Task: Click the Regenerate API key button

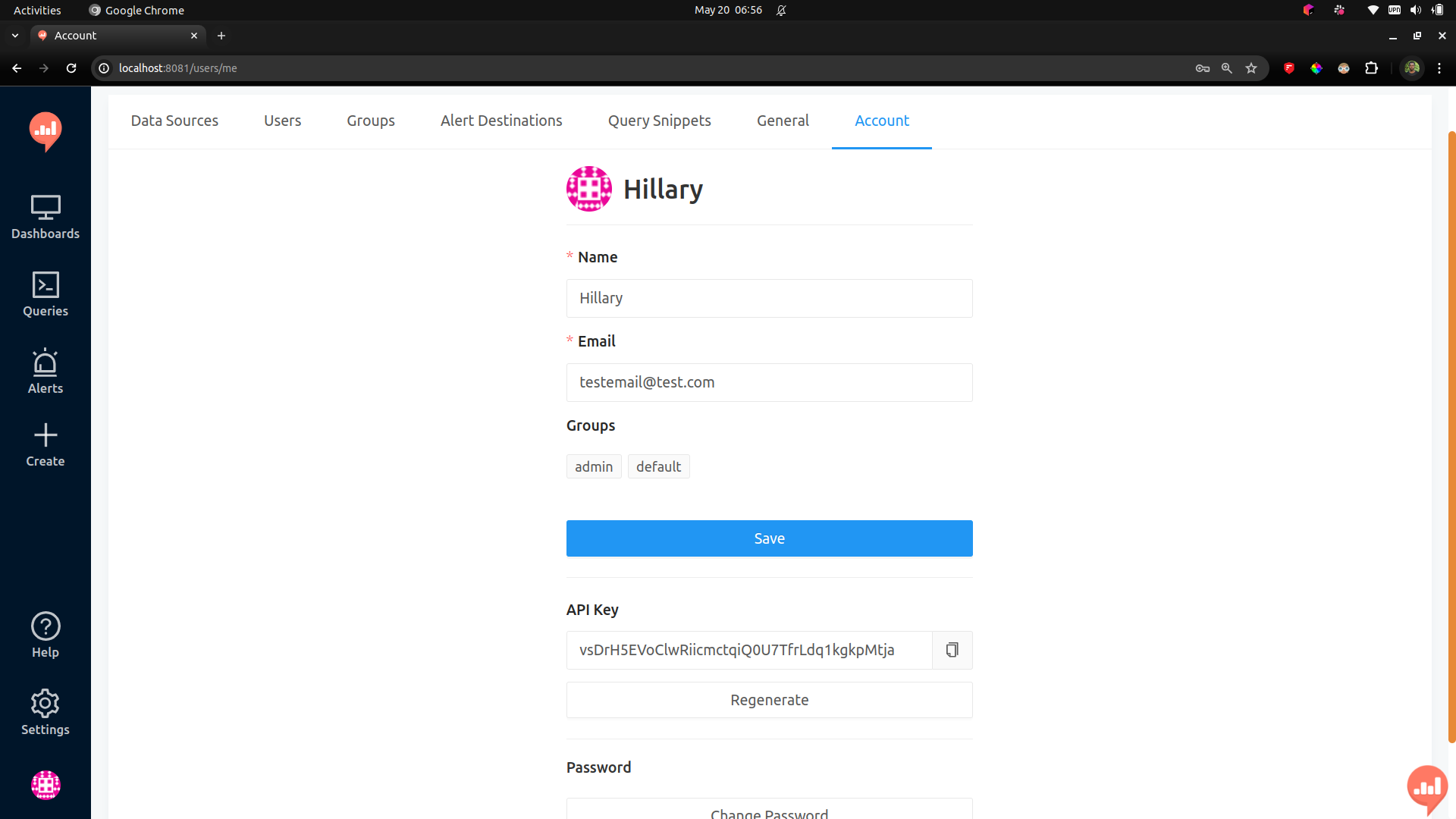Action: 769,700
